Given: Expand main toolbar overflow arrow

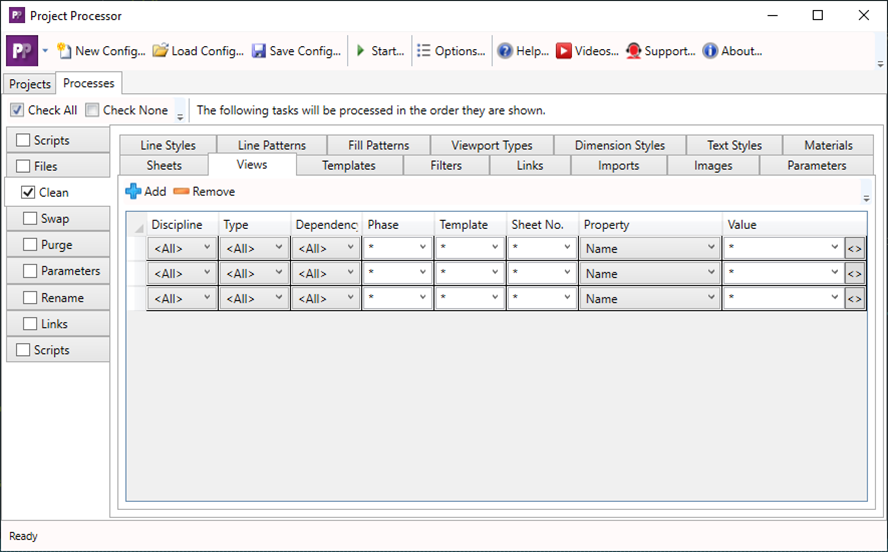Looking at the screenshot, I should pos(880,64).
